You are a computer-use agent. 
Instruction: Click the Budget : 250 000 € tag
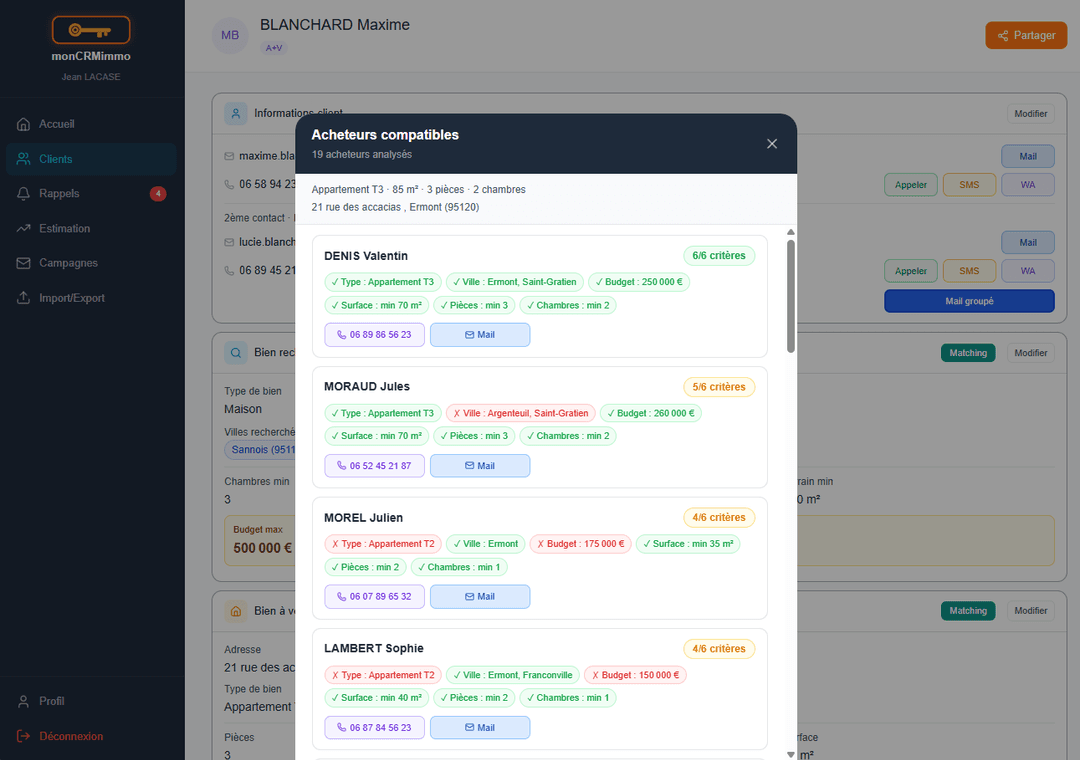point(639,282)
